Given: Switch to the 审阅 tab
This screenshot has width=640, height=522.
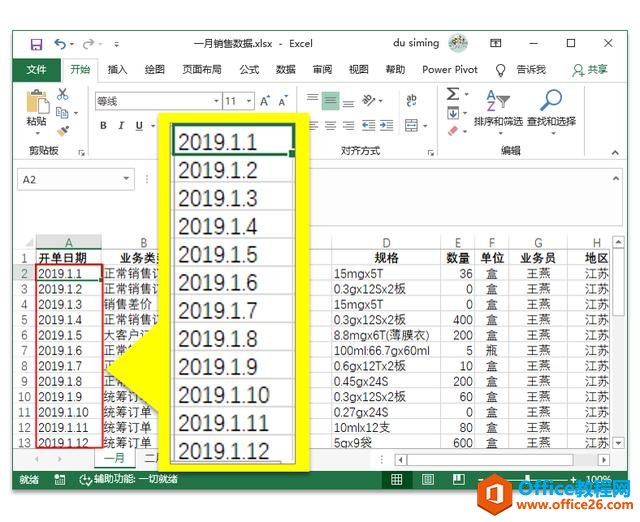Looking at the screenshot, I should [322, 69].
